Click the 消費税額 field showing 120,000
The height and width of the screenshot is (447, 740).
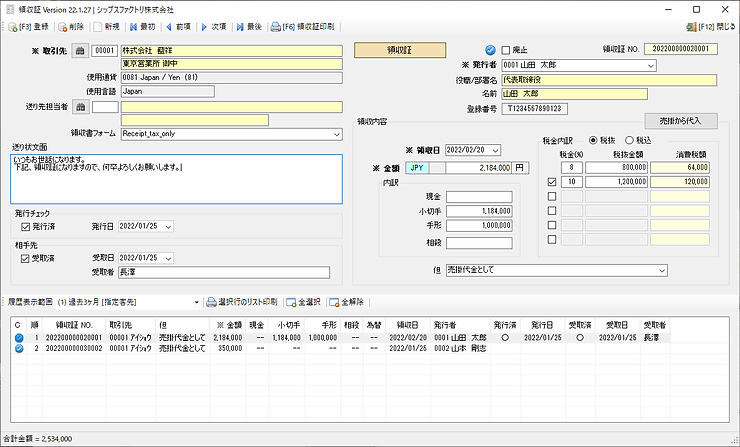pyautogui.click(x=680, y=182)
